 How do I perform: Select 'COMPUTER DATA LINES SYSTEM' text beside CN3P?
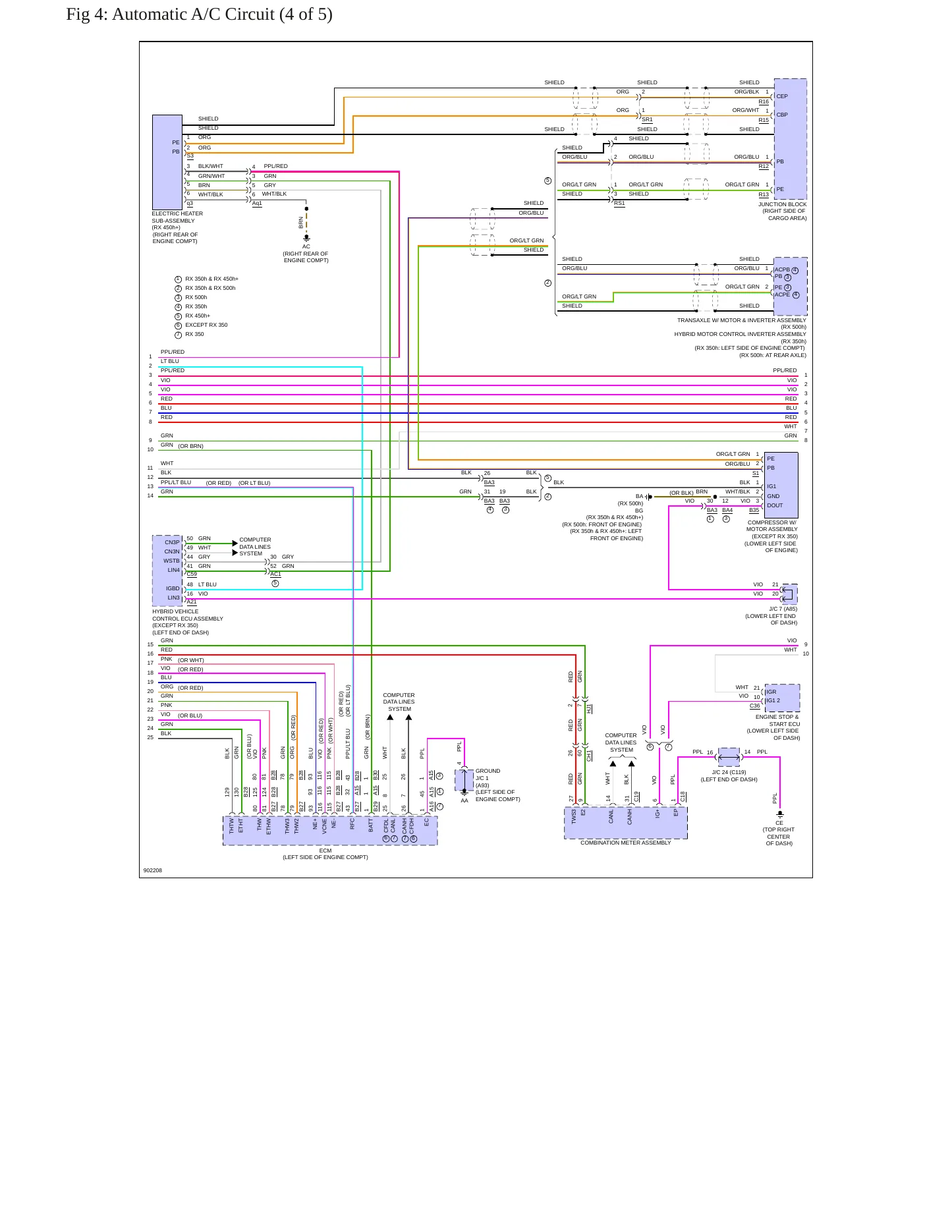point(255,547)
